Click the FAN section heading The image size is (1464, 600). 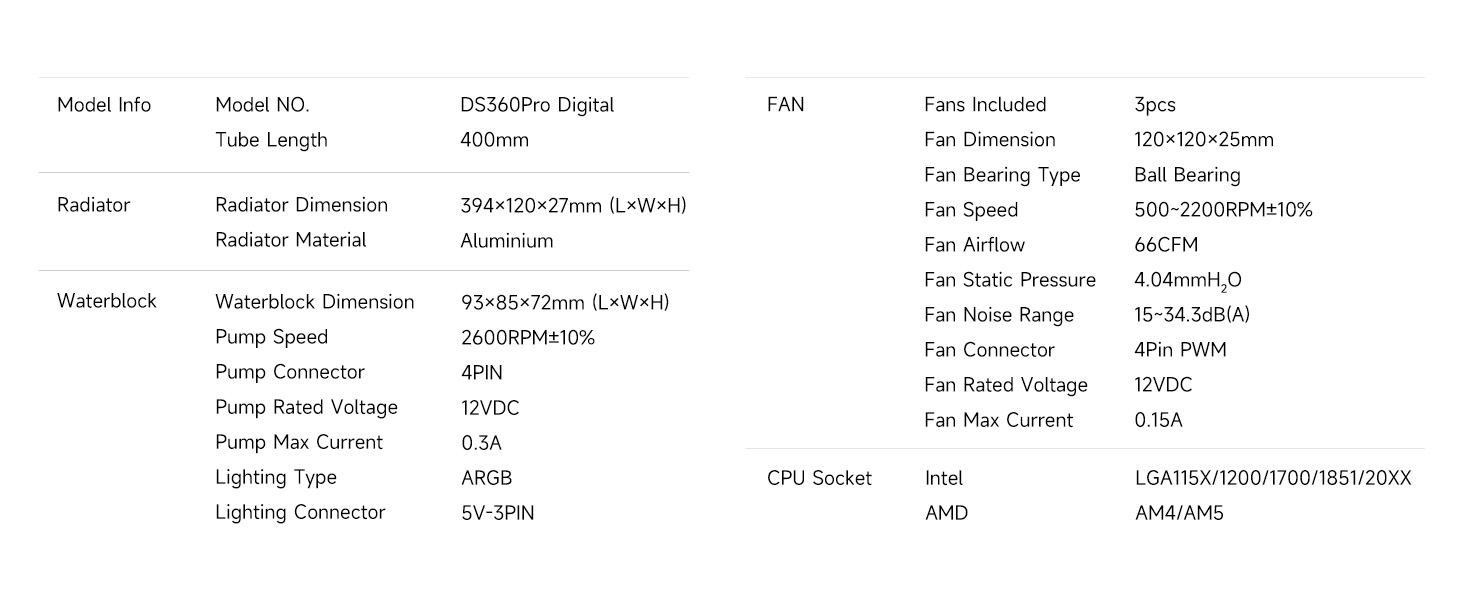tap(785, 105)
